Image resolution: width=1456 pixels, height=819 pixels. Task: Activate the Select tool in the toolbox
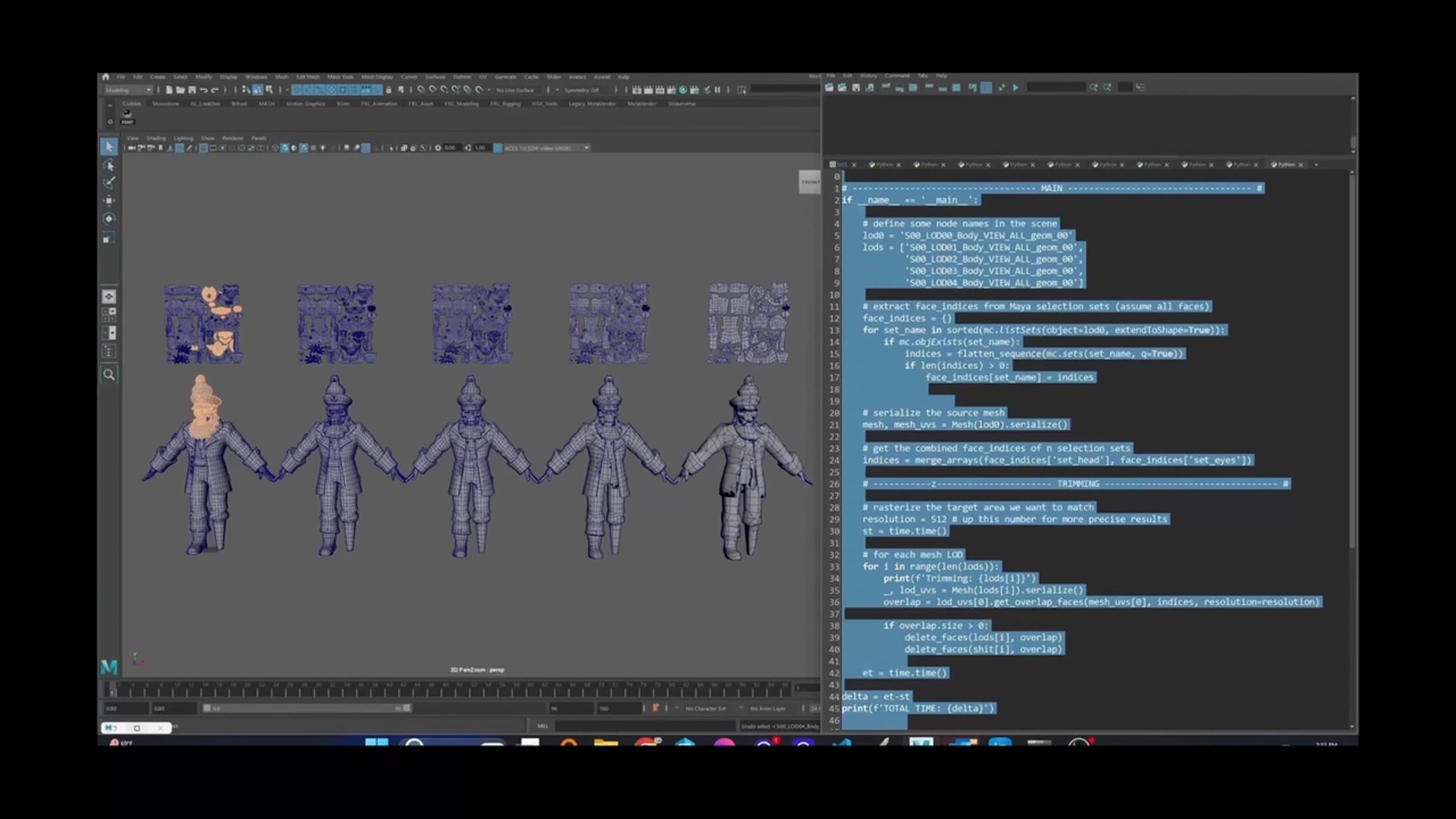pyautogui.click(x=109, y=146)
